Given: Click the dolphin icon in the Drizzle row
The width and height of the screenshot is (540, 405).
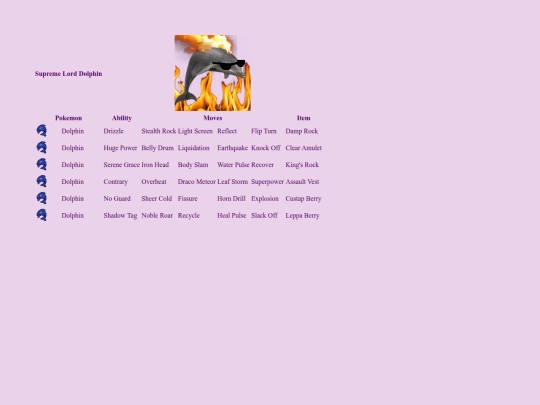Looking at the screenshot, I should [x=42, y=131].
